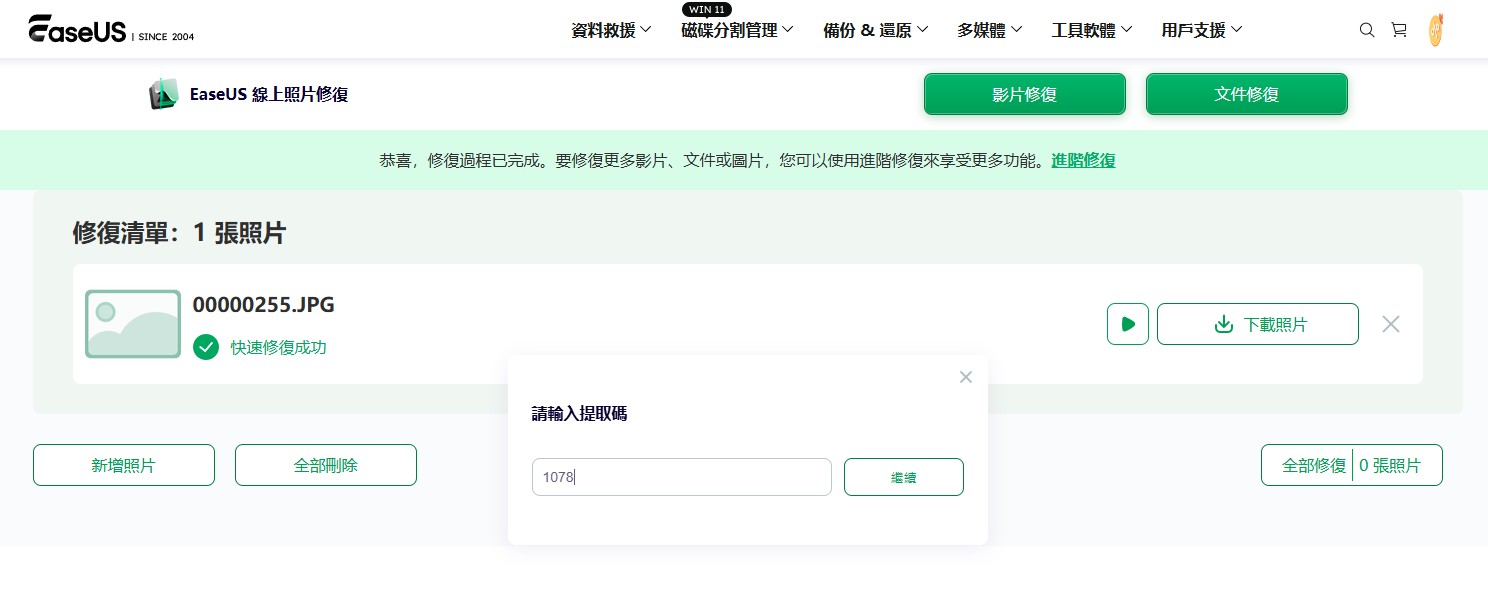Click the 繼續 continue button
Image resolution: width=1488 pixels, height=593 pixels.
[904, 477]
